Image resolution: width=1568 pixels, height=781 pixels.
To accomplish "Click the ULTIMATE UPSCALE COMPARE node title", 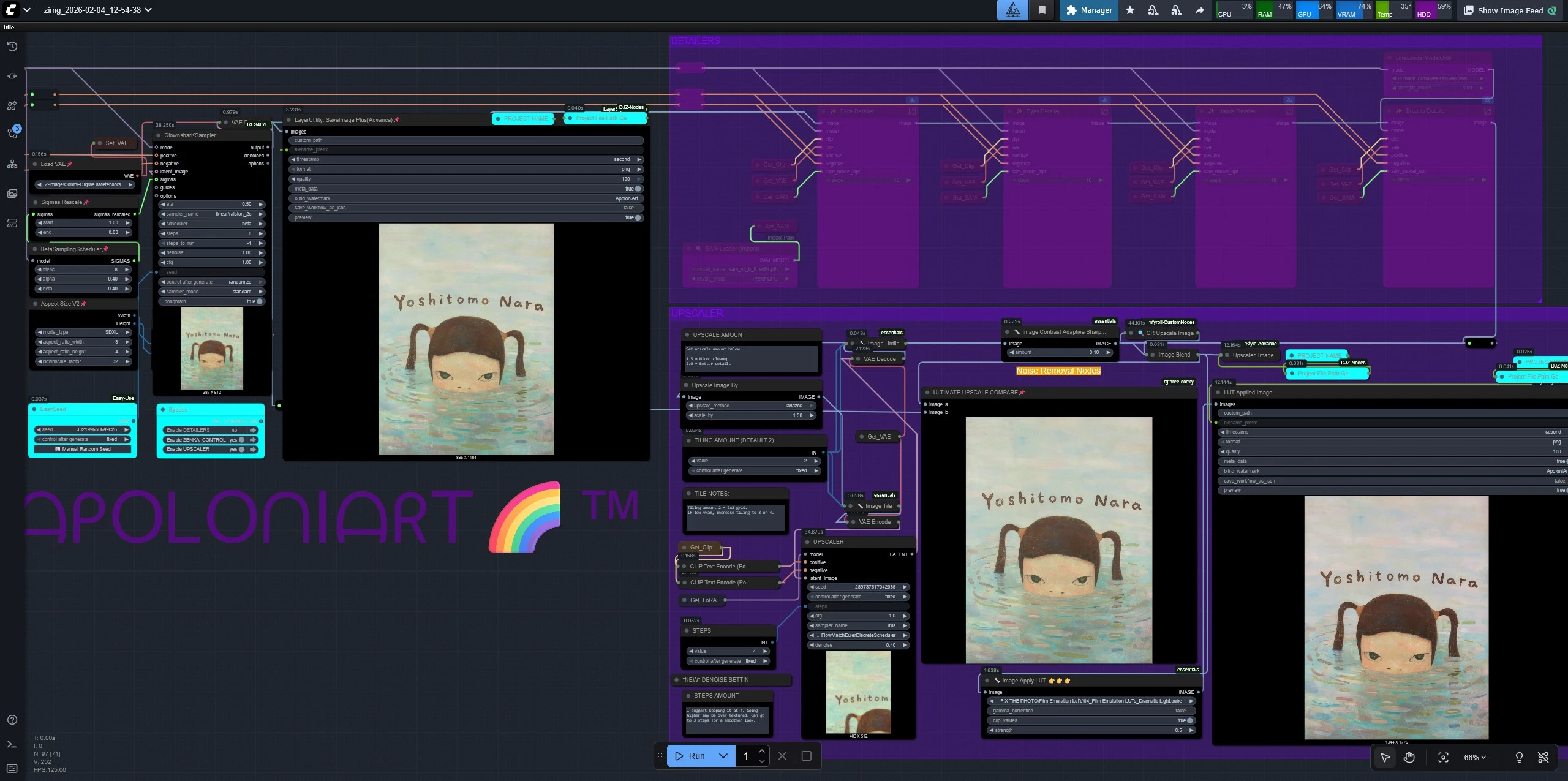I will pos(975,393).
